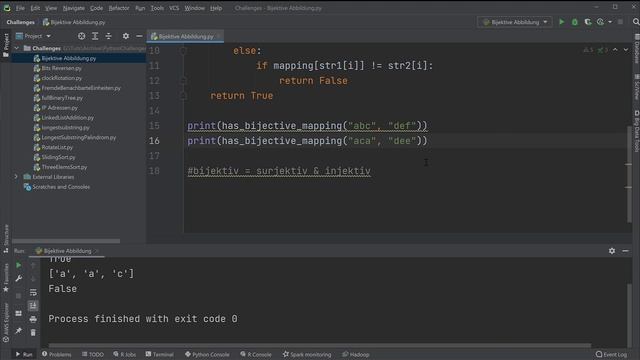Select Bits Reversen.py in project tree
640x360 pixels.
click(58, 68)
